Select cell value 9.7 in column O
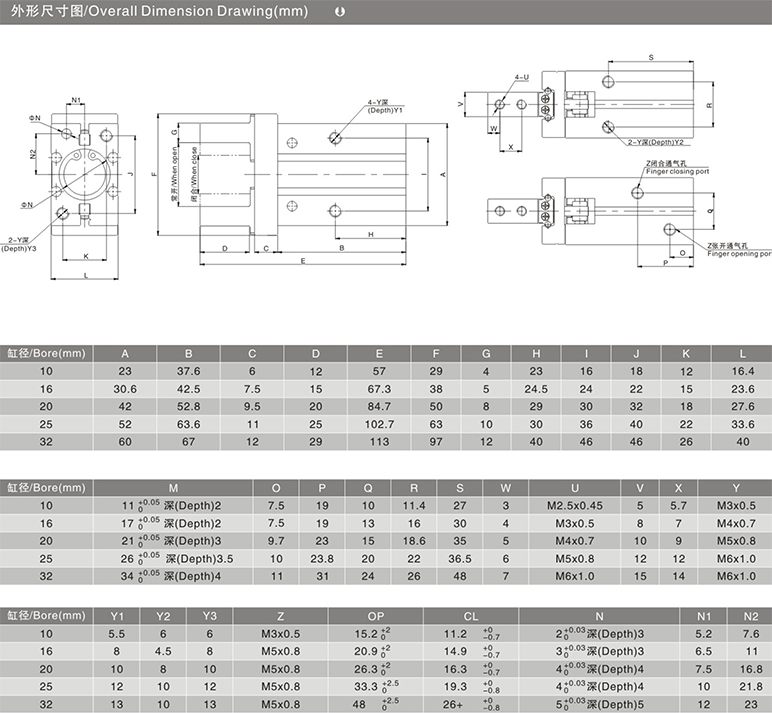The height and width of the screenshot is (713, 772). point(276,541)
